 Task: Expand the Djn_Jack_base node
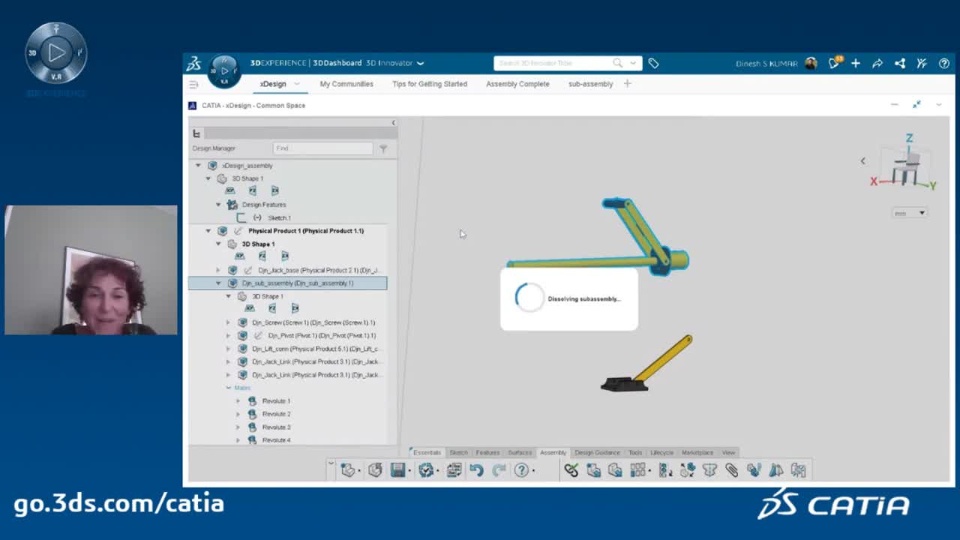coord(218,270)
